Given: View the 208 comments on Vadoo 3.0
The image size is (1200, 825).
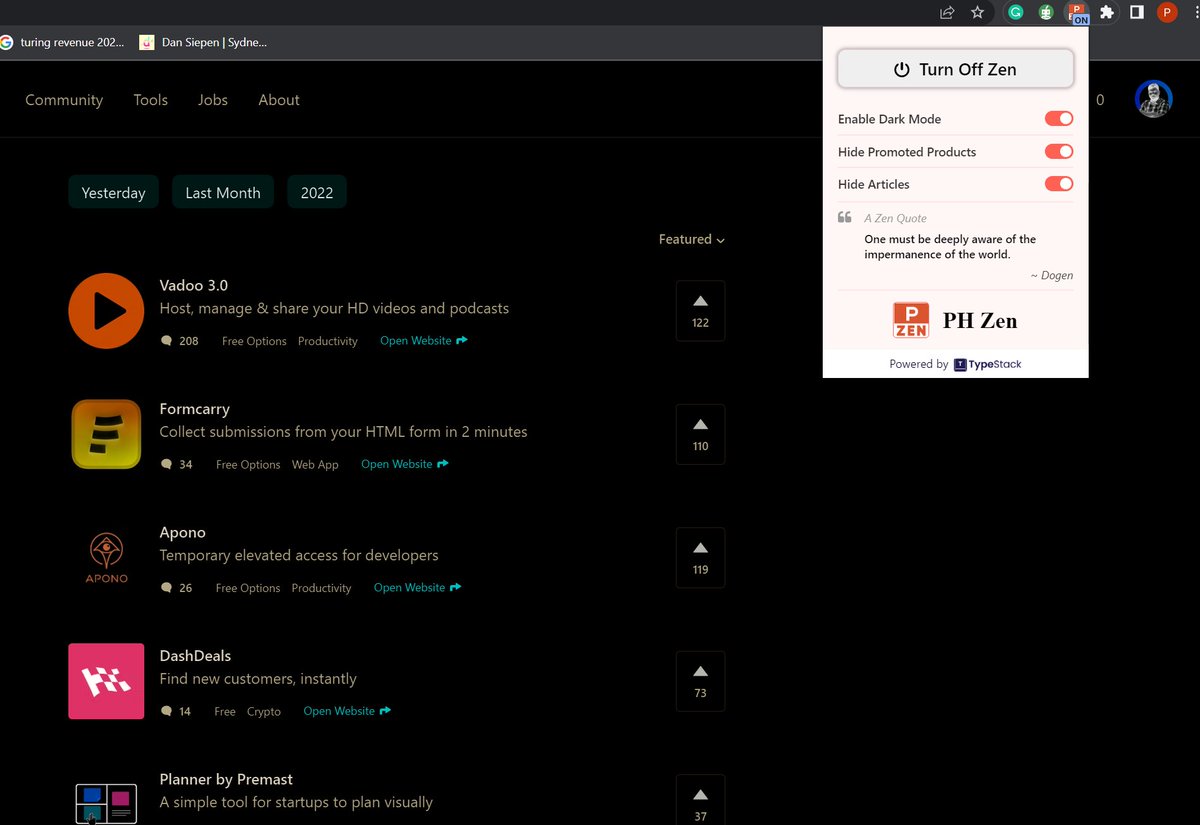Looking at the screenshot, I should coord(180,341).
